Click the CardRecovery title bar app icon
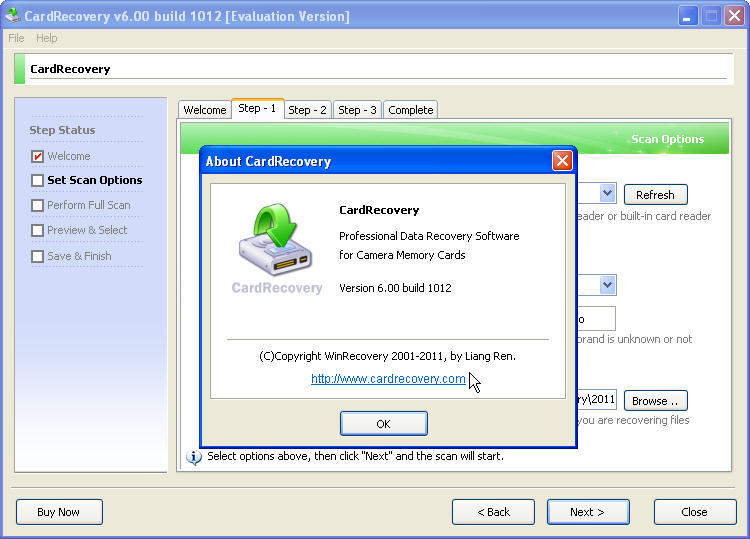Image resolution: width=750 pixels, height=539 pixels. [12, 15]
